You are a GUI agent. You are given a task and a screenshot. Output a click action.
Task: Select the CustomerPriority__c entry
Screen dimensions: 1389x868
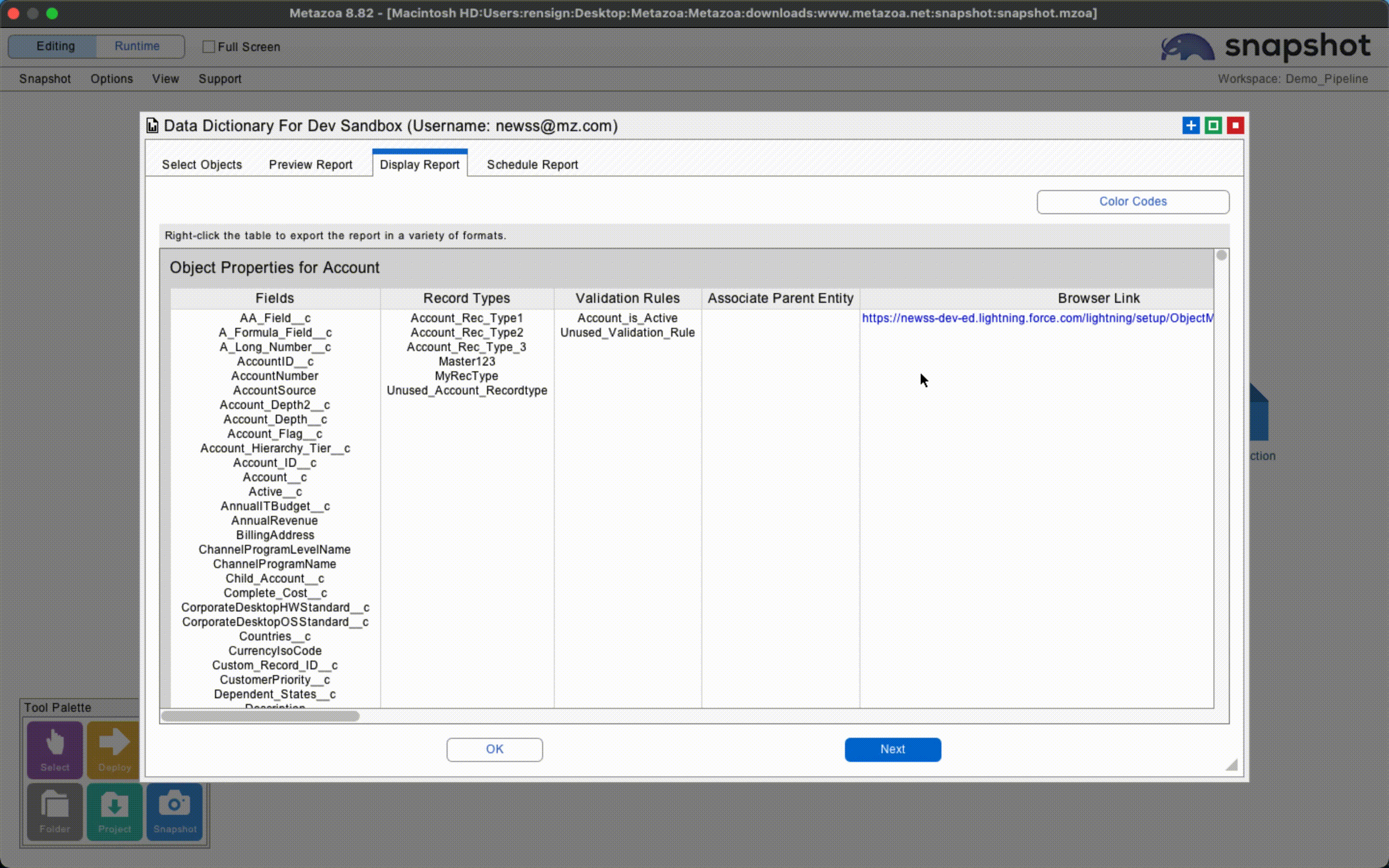[275, 680]
